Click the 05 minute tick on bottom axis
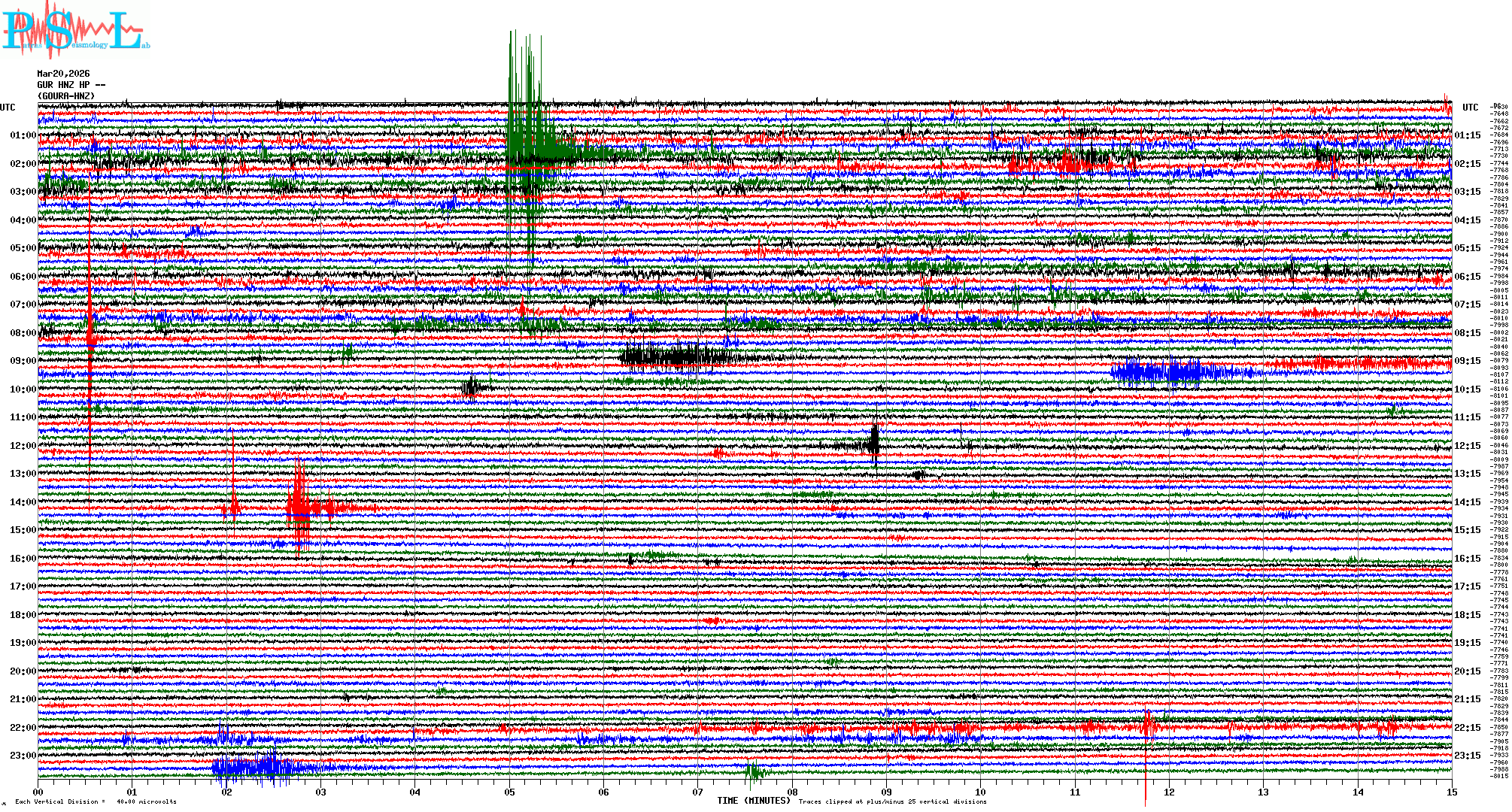Image resolution: width=1512 pixels, height=812 pixels. click(510, 792)
